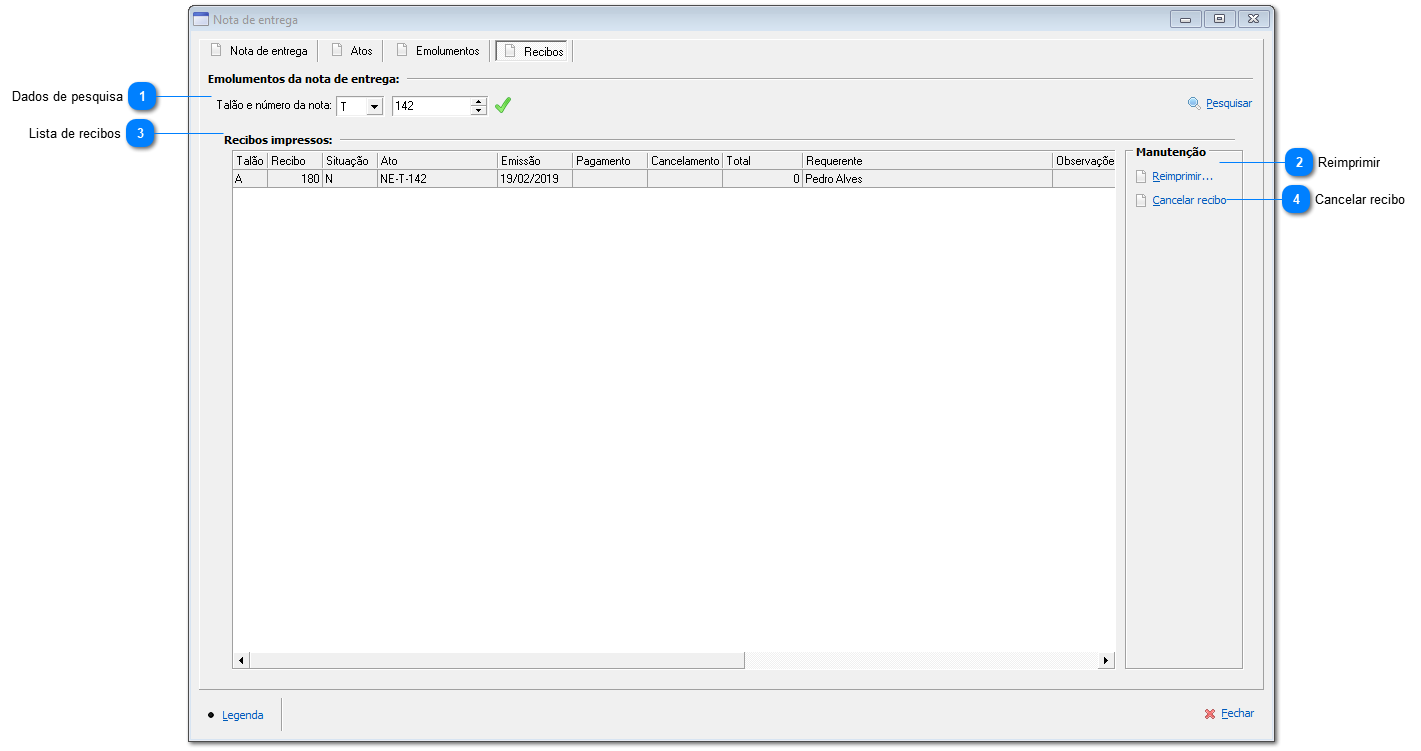The height and width of the screenshot is (751, 1421).
Task: Increase nota number with up arrow
Action: (x=479, y=101)
